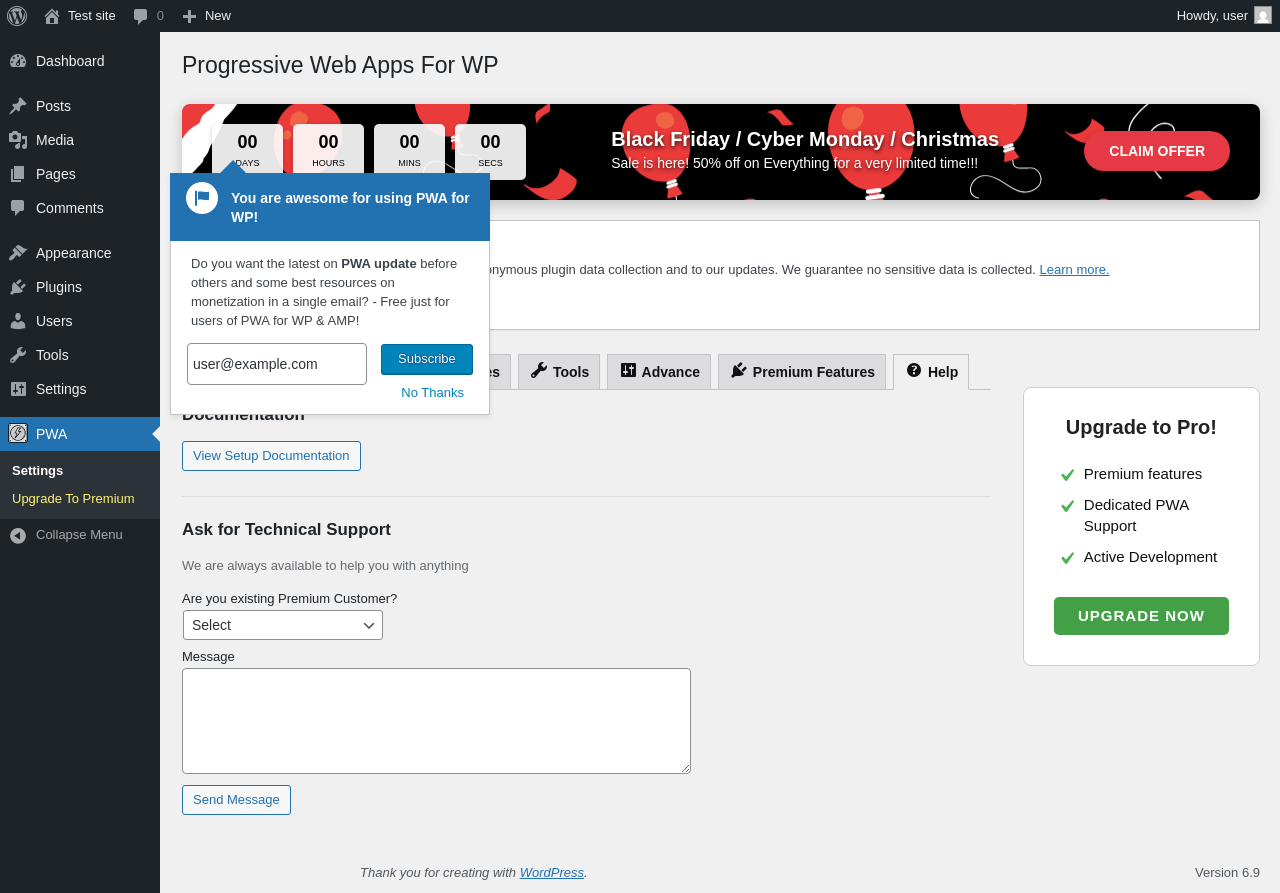Viewport: 1280px width, 893px height.
Task: Open the user avatar in admin bar
Action: (x=1263, y=15)
